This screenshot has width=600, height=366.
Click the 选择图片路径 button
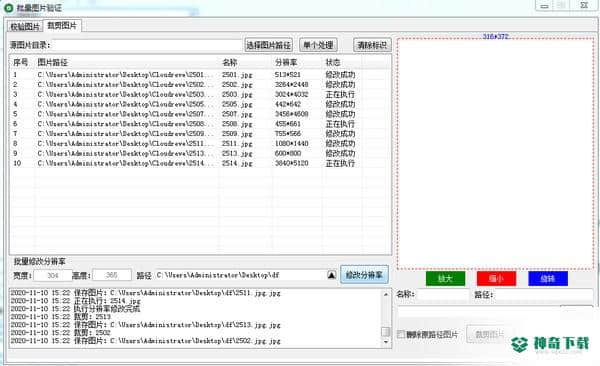[x=268, y=45]
